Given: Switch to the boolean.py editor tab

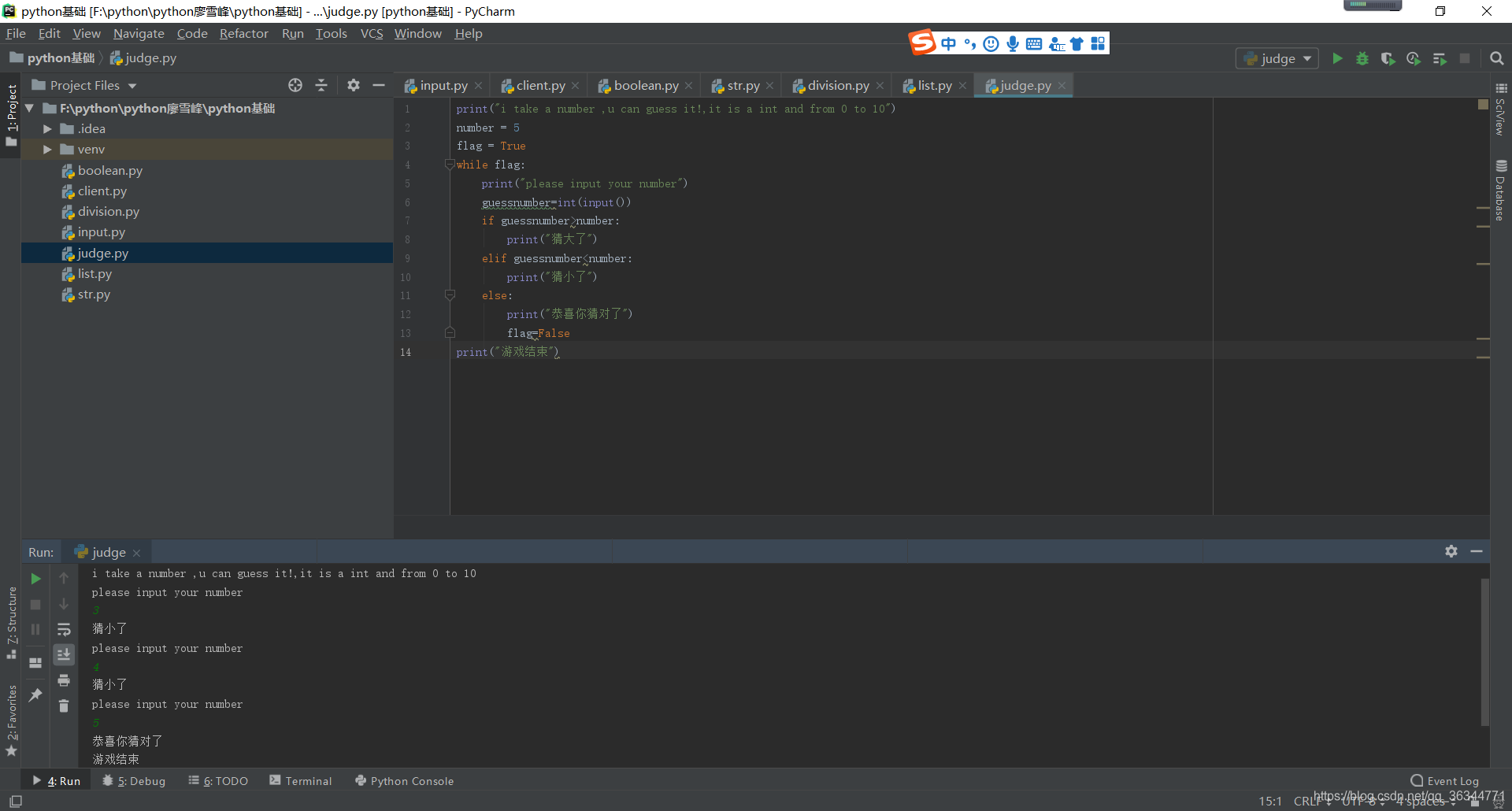Looking at the screenshot, I should [x=646, y=85].
